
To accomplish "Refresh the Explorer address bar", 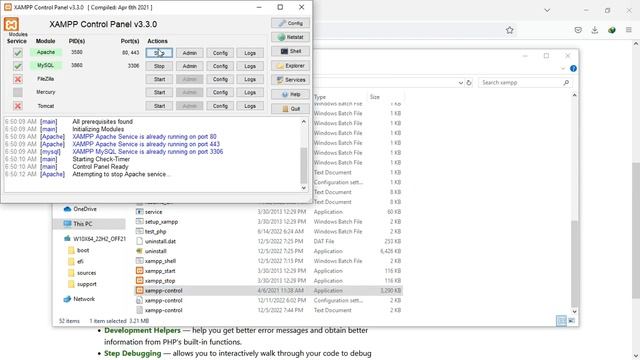I will coord(469,82).
